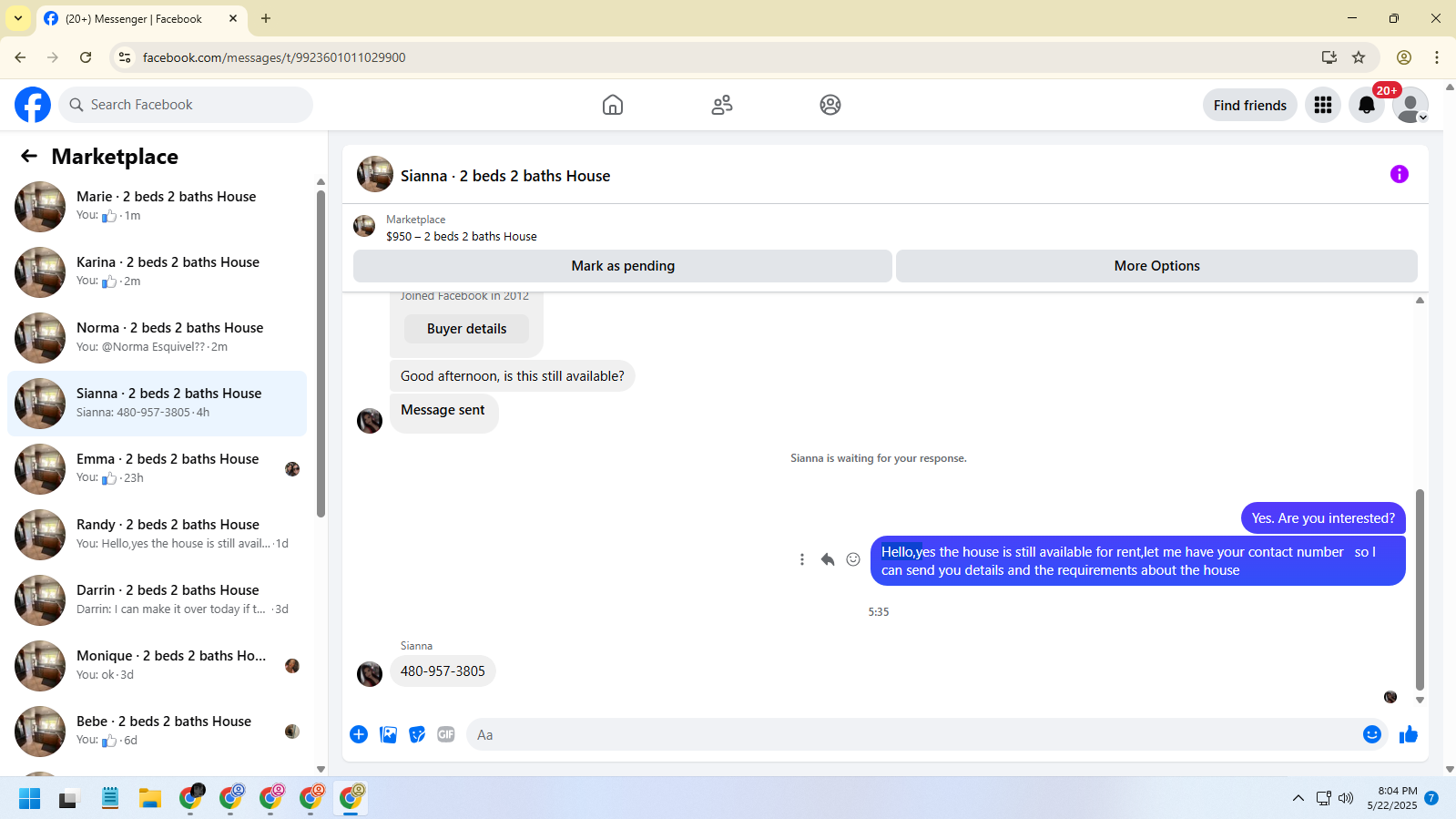Screen dimensions: 1456x819
Task: Click the chat header title Sianna · 2 beds 2 baths House
Action: 505,176
